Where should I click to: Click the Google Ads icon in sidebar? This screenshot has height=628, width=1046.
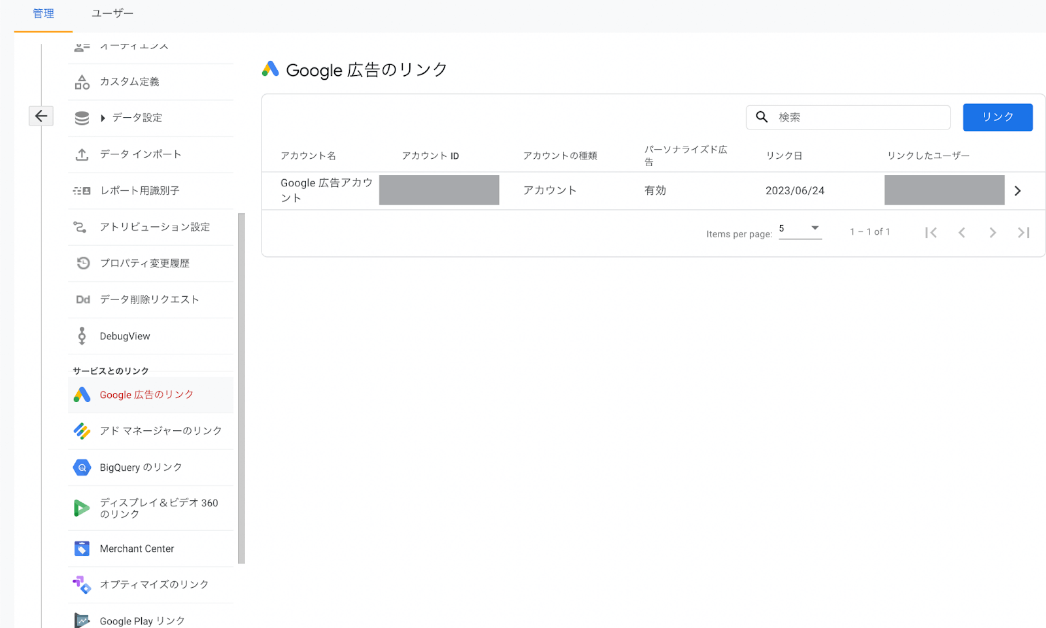coord(81,395)
